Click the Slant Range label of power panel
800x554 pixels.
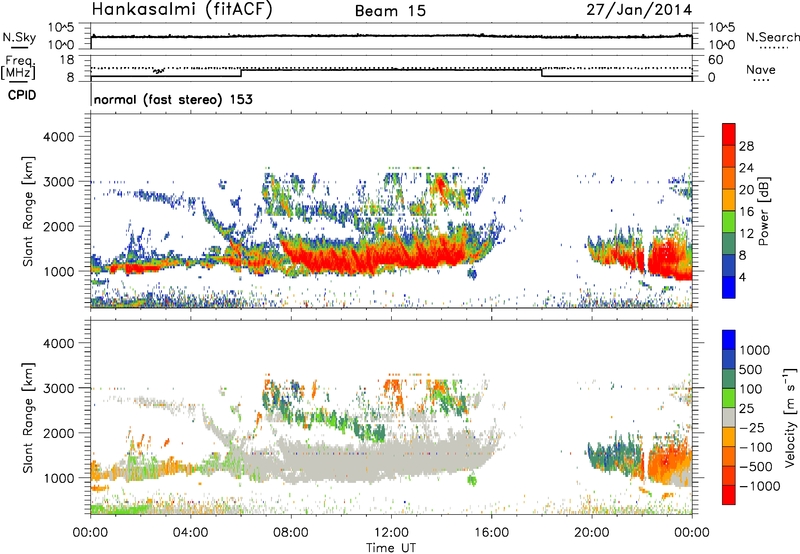[28, 211]
